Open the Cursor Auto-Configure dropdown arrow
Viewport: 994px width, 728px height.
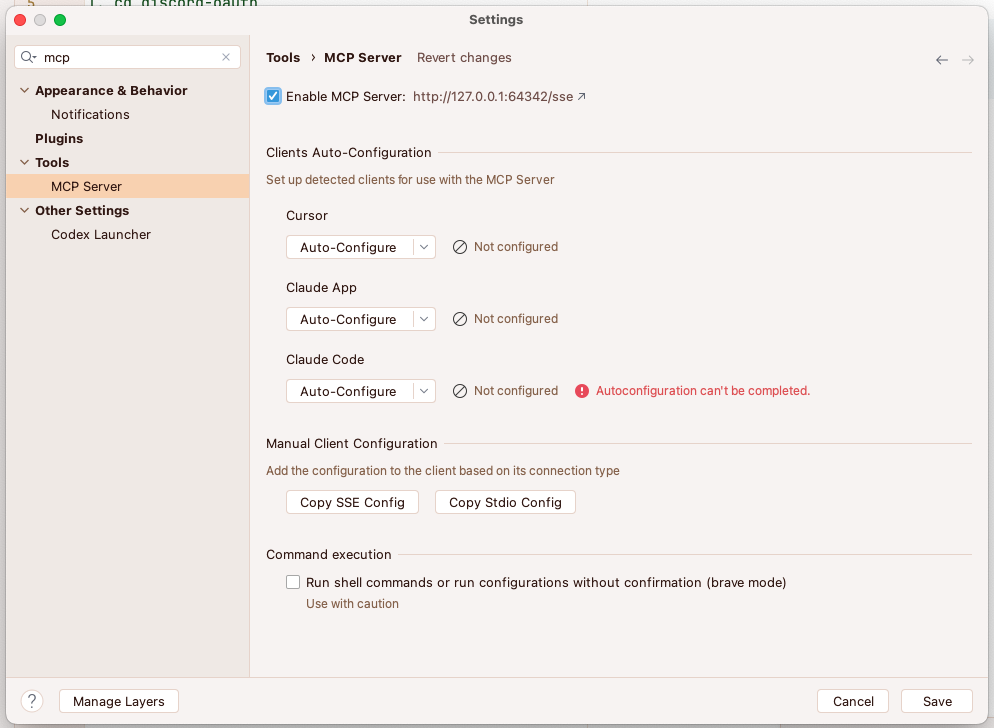point(424,247)
